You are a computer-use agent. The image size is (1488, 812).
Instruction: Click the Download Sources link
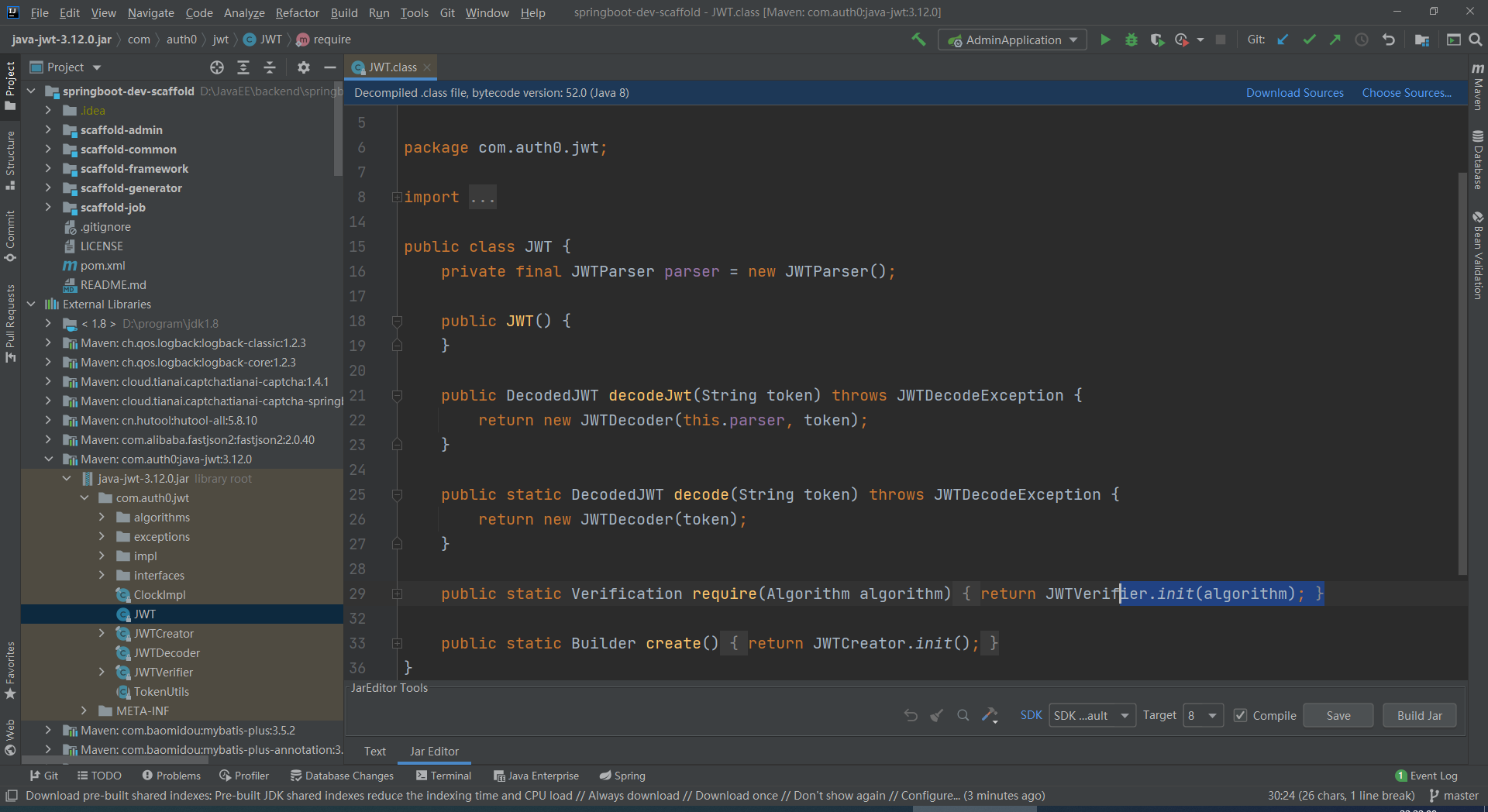[1294, 93]
